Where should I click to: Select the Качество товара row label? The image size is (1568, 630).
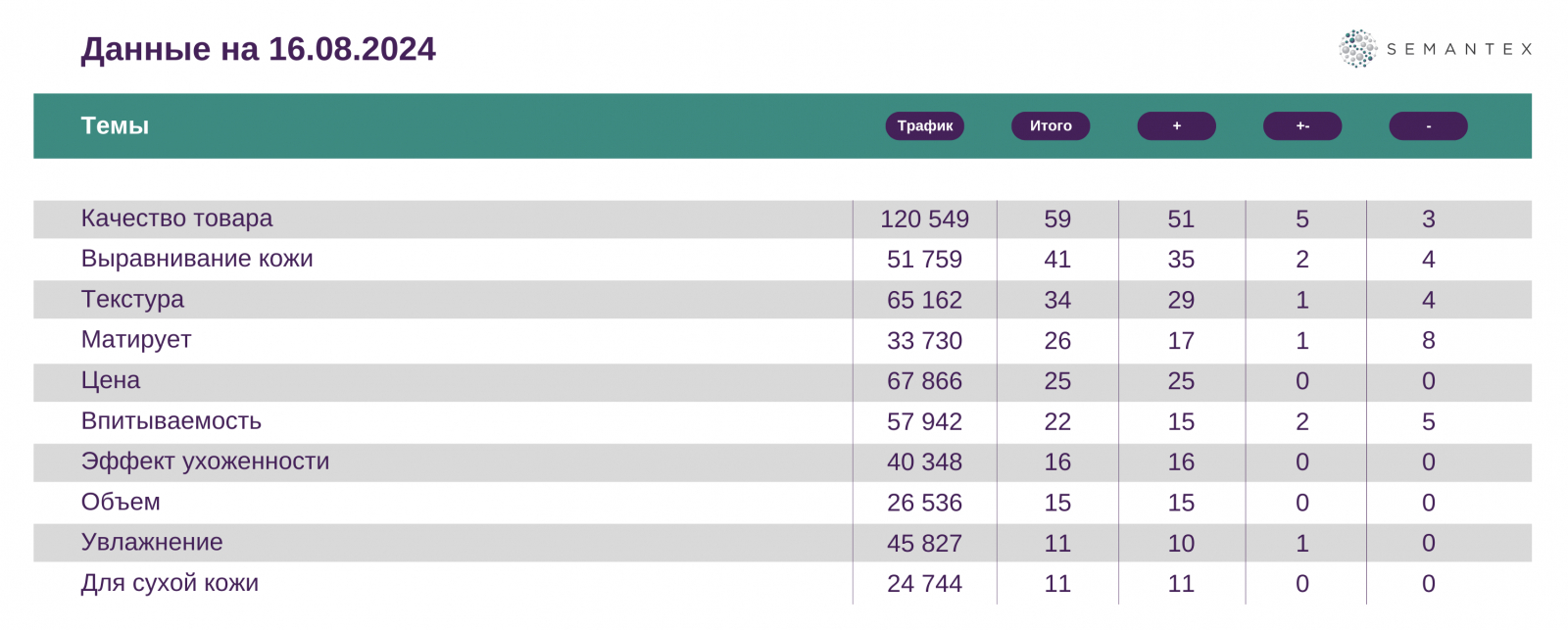tap(176, 218)
